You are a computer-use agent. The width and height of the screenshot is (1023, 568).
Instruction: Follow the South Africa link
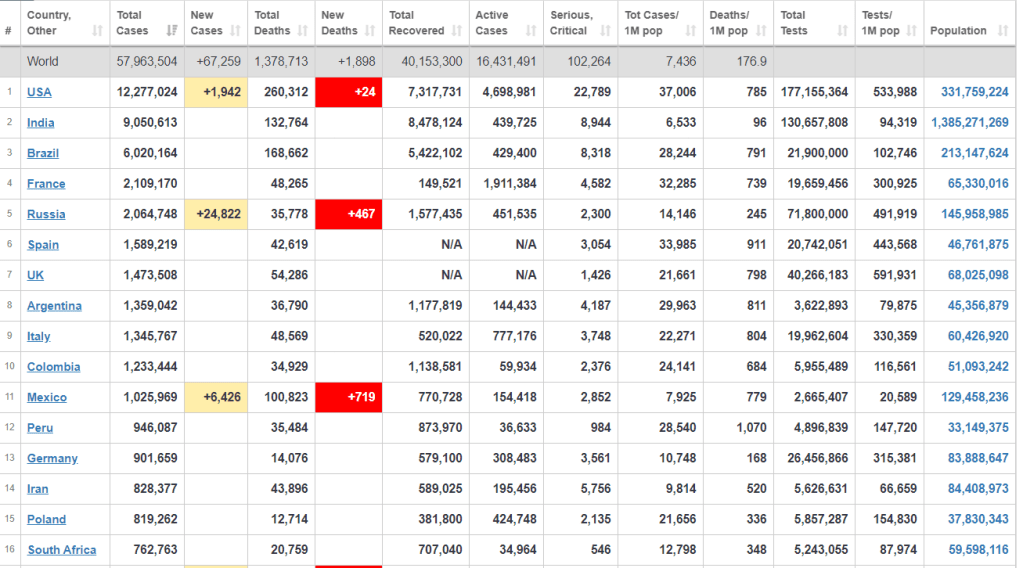point(62,550)
